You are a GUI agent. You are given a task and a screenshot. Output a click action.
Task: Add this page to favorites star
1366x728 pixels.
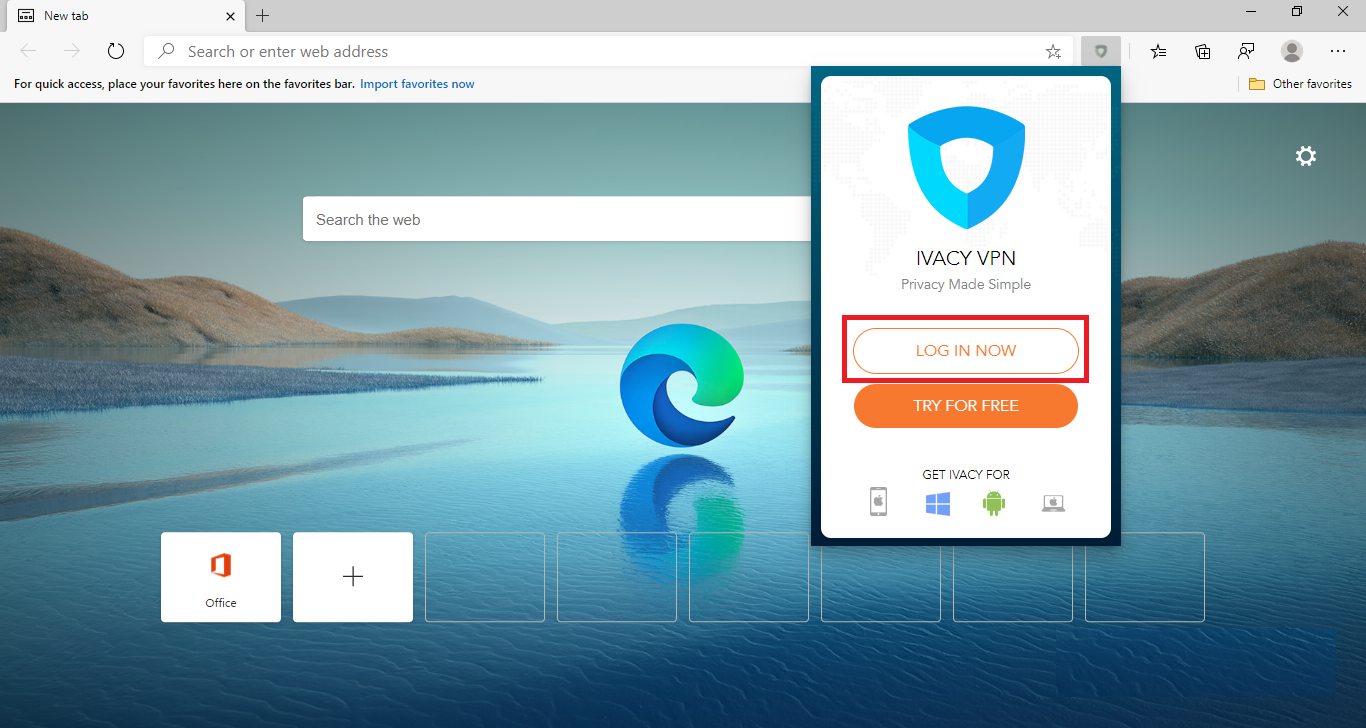pos(1053,51)
